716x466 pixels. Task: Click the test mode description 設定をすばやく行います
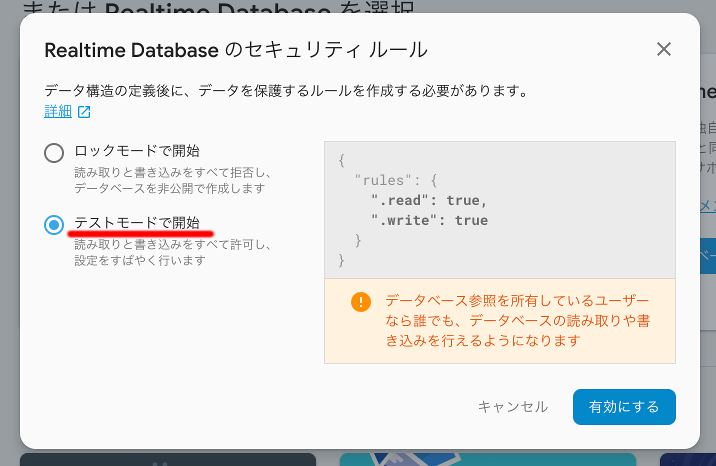click(x=140, y=260)
